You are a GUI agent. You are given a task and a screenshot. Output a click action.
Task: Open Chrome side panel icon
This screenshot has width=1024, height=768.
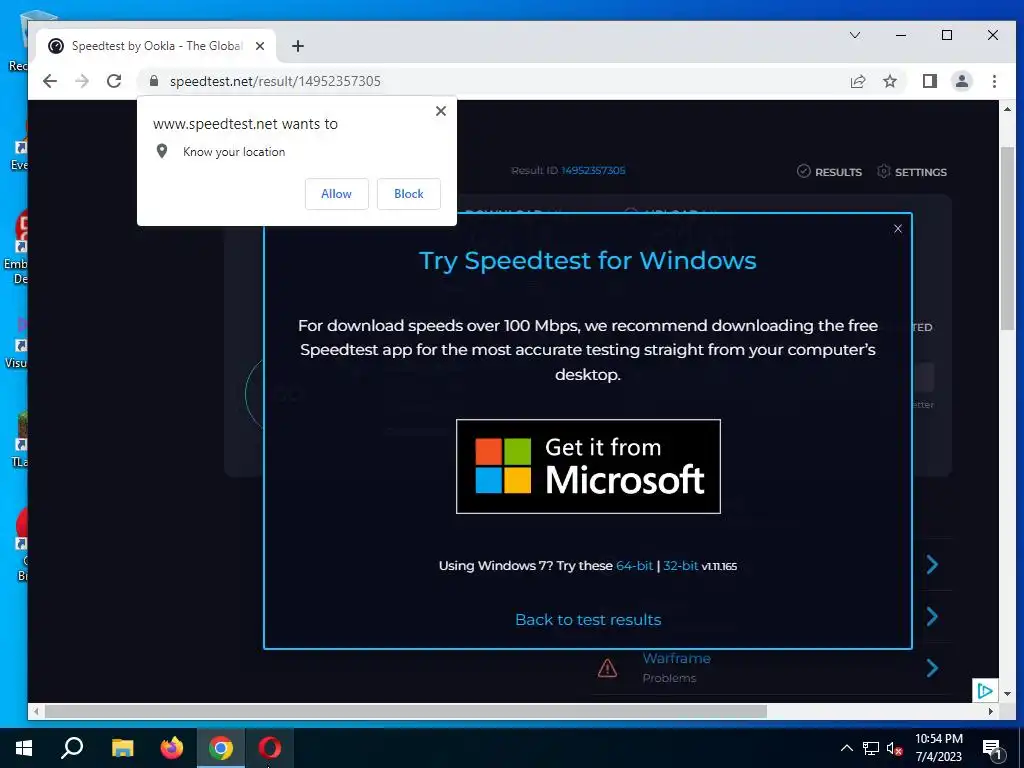pyautogui.click(x=929, y=81)
